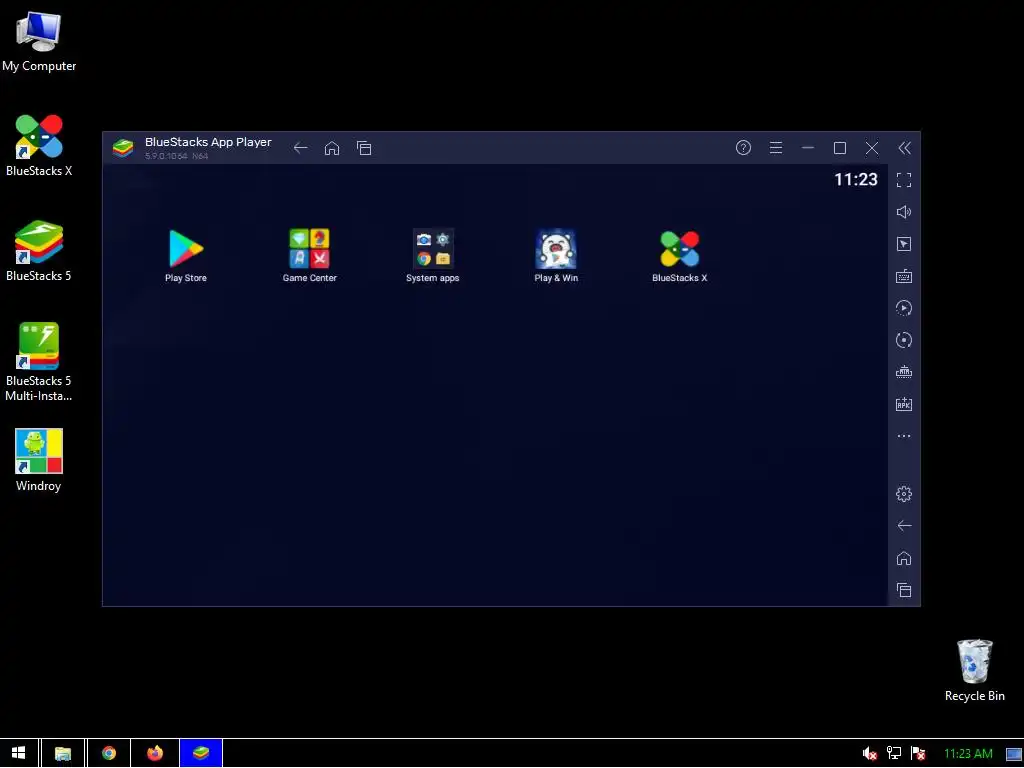Image resolution: width=1024 pixels, height=768 pixels.
Task: Click the 11:23 clock inside BlueStacks
Action: [x=856, y=180]
